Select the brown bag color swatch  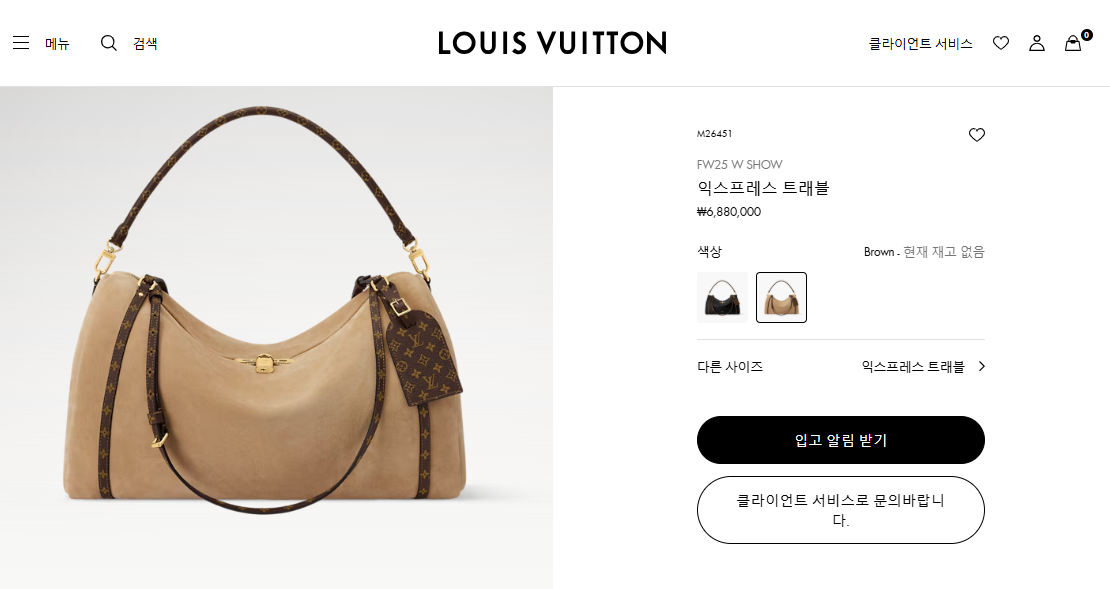click(782, 297)
